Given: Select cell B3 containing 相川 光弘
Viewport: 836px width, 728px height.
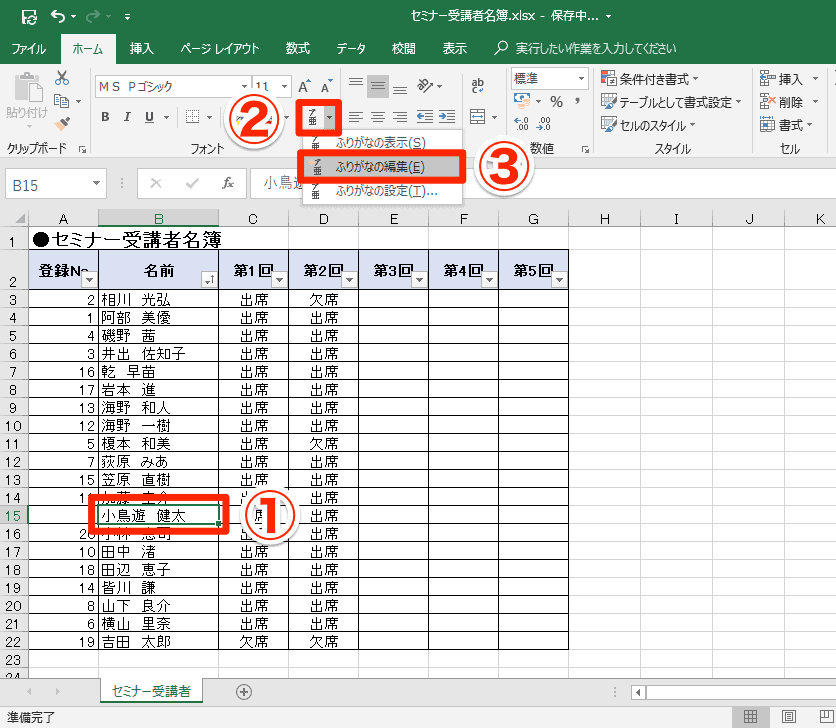Looking at the screenshot, I should [x=158, y=299].
